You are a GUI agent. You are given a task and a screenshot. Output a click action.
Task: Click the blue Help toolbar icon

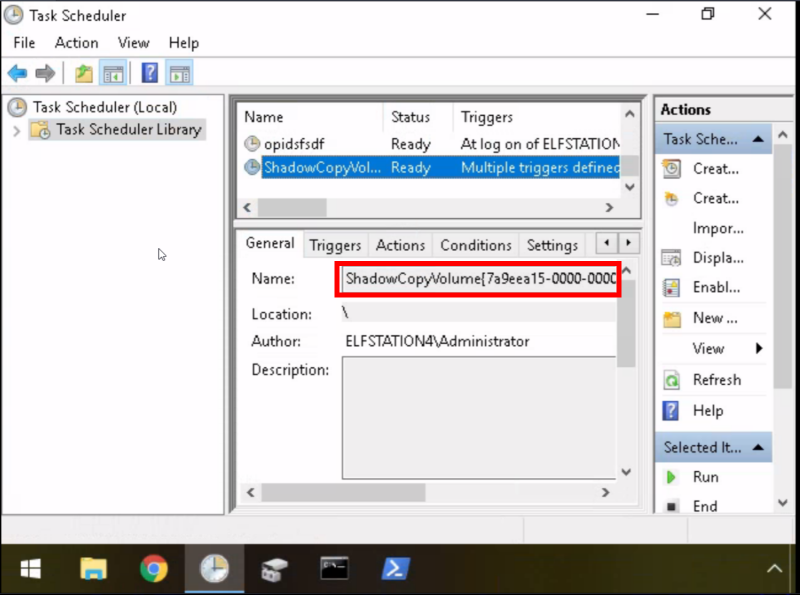coord(149,73)
